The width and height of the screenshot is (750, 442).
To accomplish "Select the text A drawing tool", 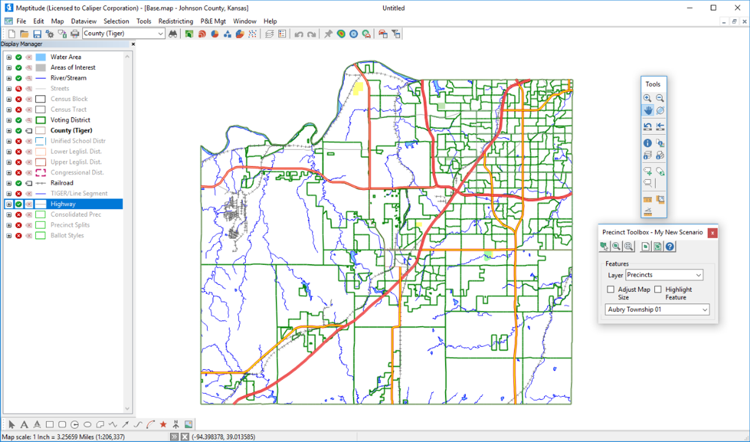I will pyautogui.click(x=24, y=424).
